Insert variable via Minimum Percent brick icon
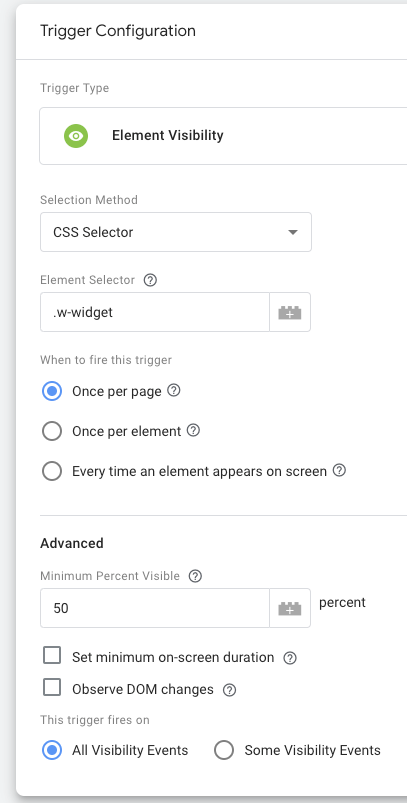The height and width of the screenshot is (803, 407). (290, 608)
